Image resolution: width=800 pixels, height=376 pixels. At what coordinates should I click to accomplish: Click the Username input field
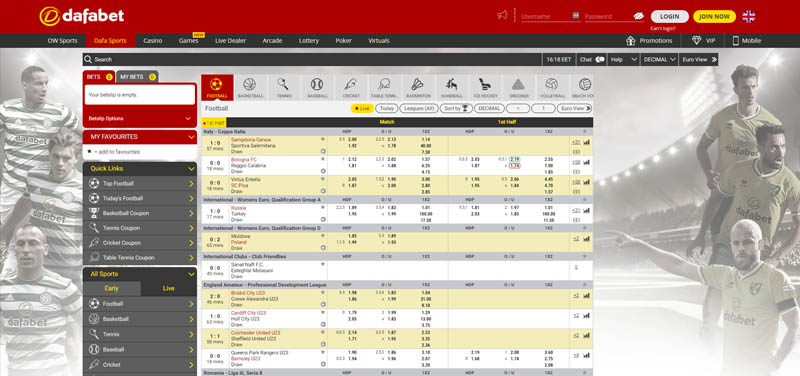pyautogui.click(x=551, y=16)
